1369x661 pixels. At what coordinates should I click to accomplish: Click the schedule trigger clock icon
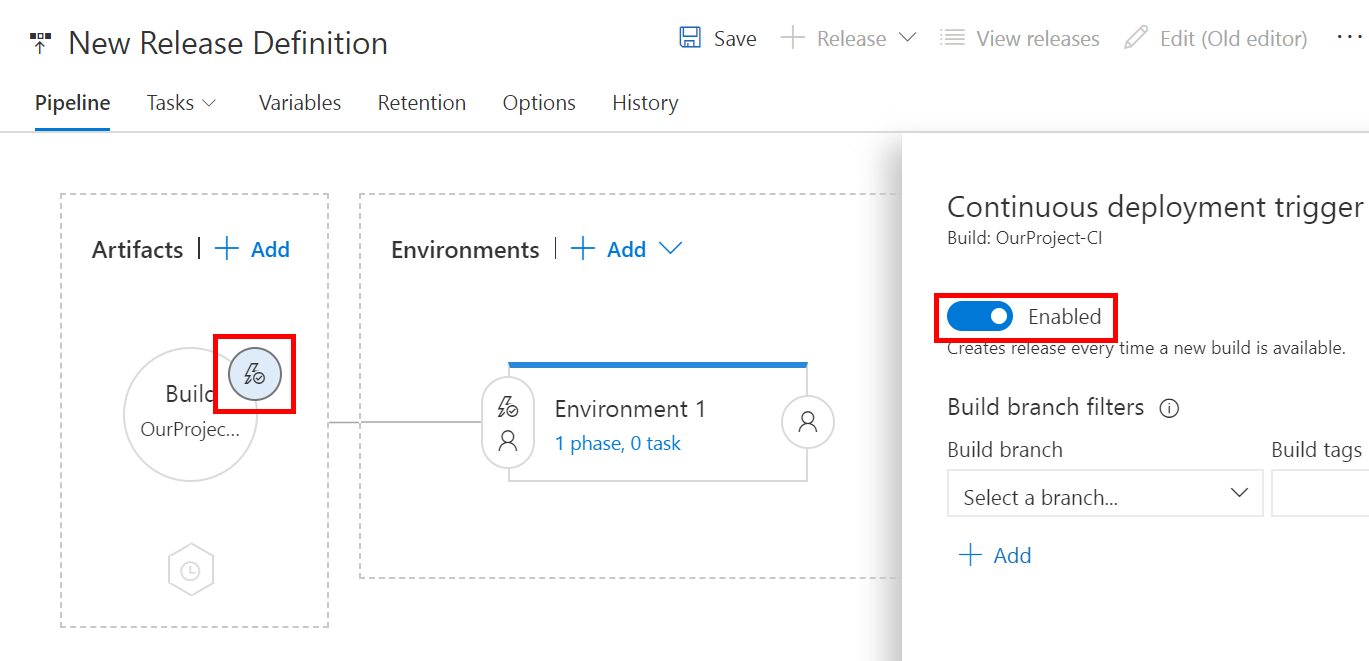click(190, 569)
